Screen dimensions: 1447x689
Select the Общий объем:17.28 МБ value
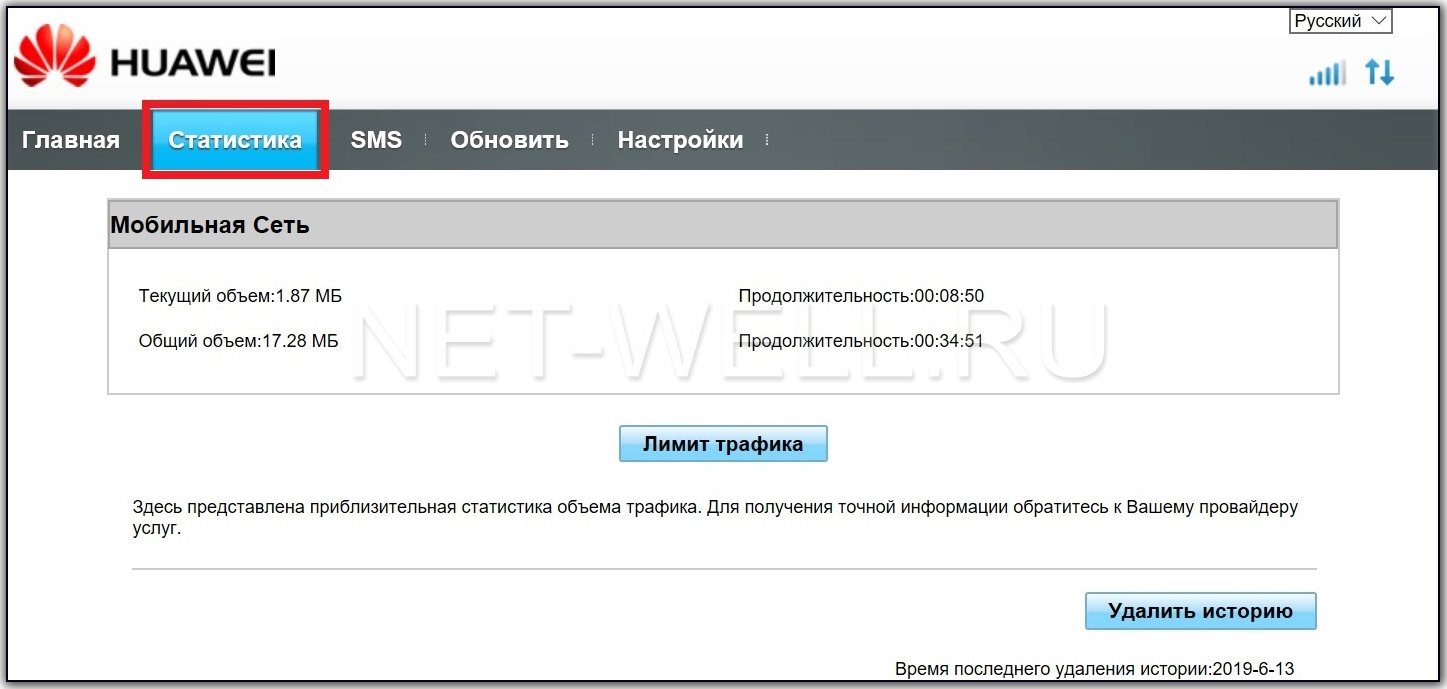tap(238, 341)
